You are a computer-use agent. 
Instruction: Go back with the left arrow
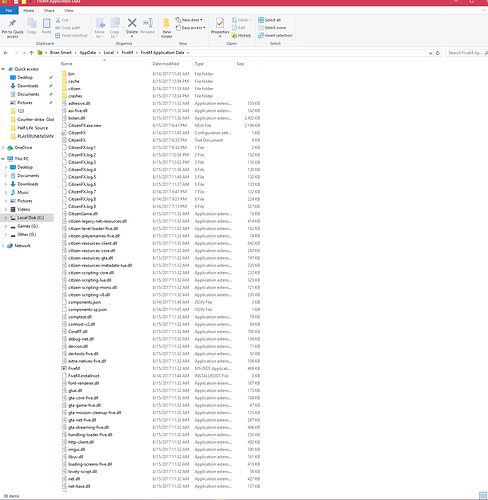coord(6,53)
